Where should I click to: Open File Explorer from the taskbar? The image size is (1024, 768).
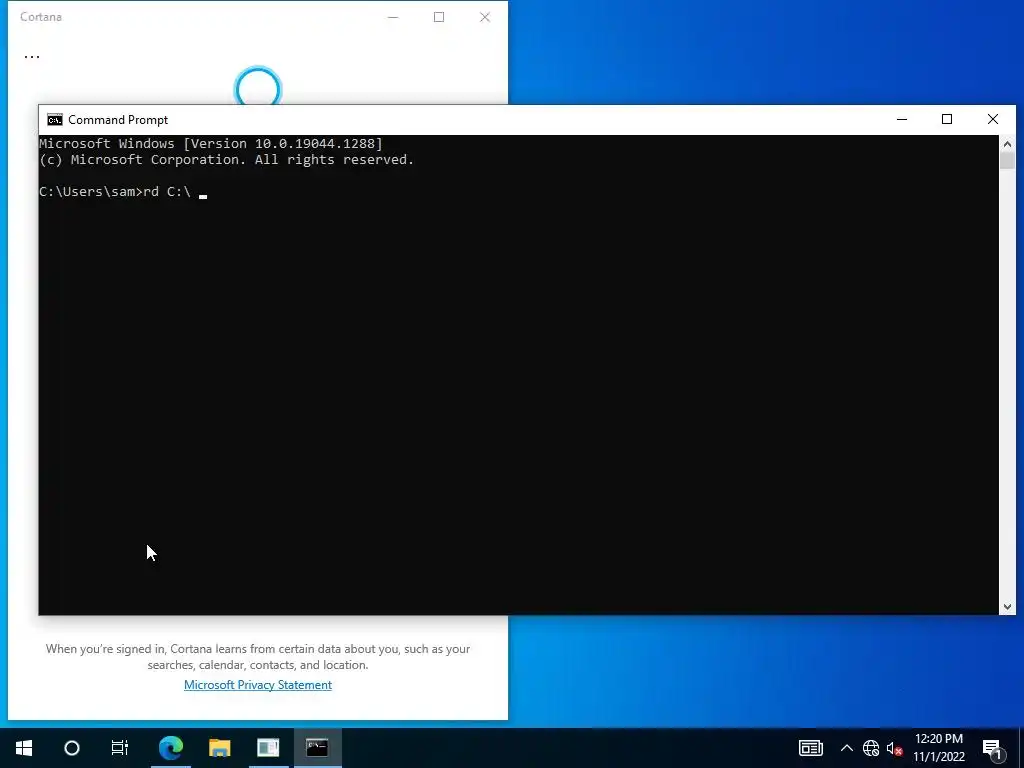(x=219, y=748)
